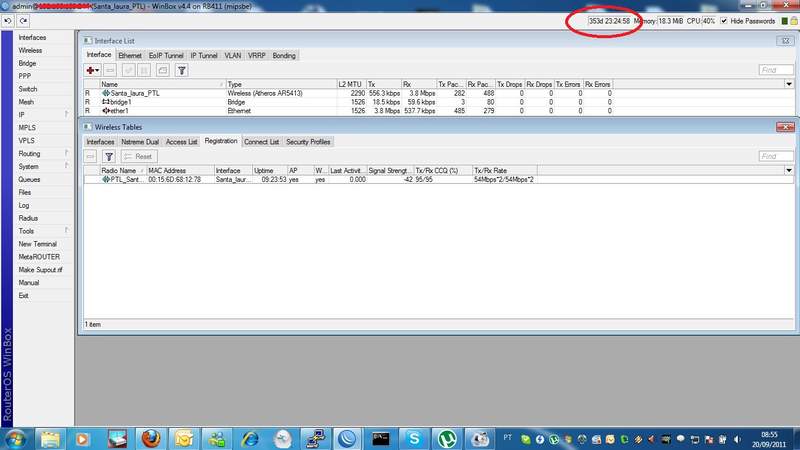Open Windows Media Player from taskbar

coord(82,439)
